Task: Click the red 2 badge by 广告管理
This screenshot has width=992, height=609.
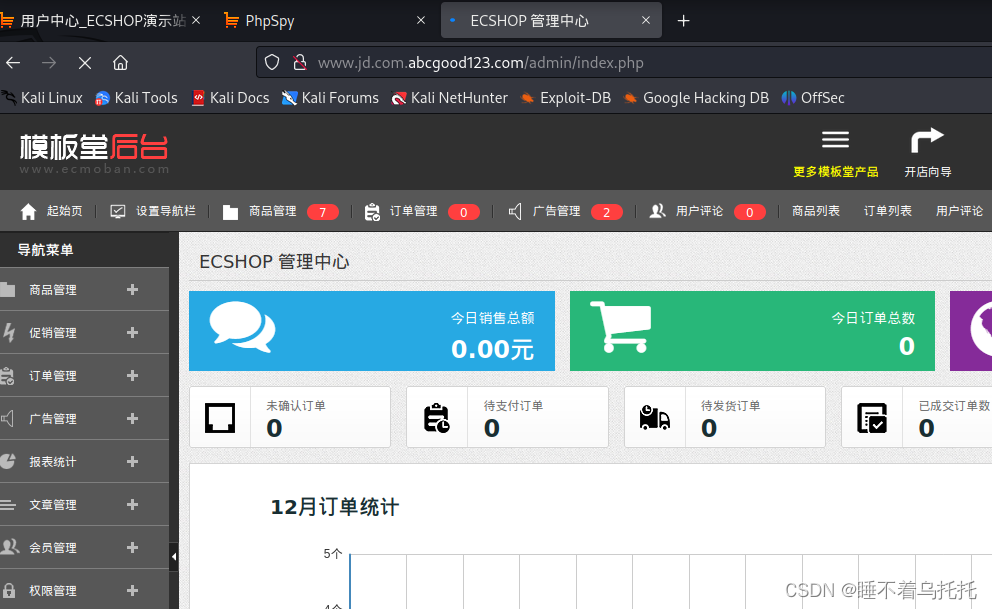Action: (x=607, y=212)
